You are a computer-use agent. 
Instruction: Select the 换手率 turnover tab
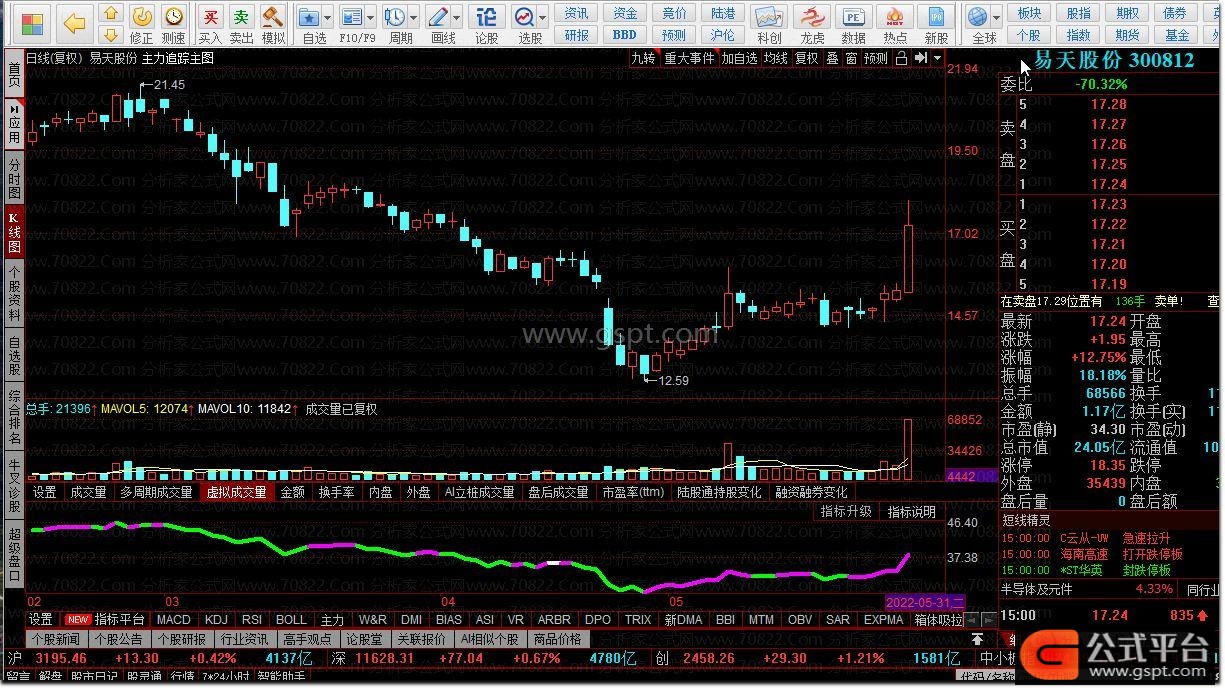(x=337, y=492)
